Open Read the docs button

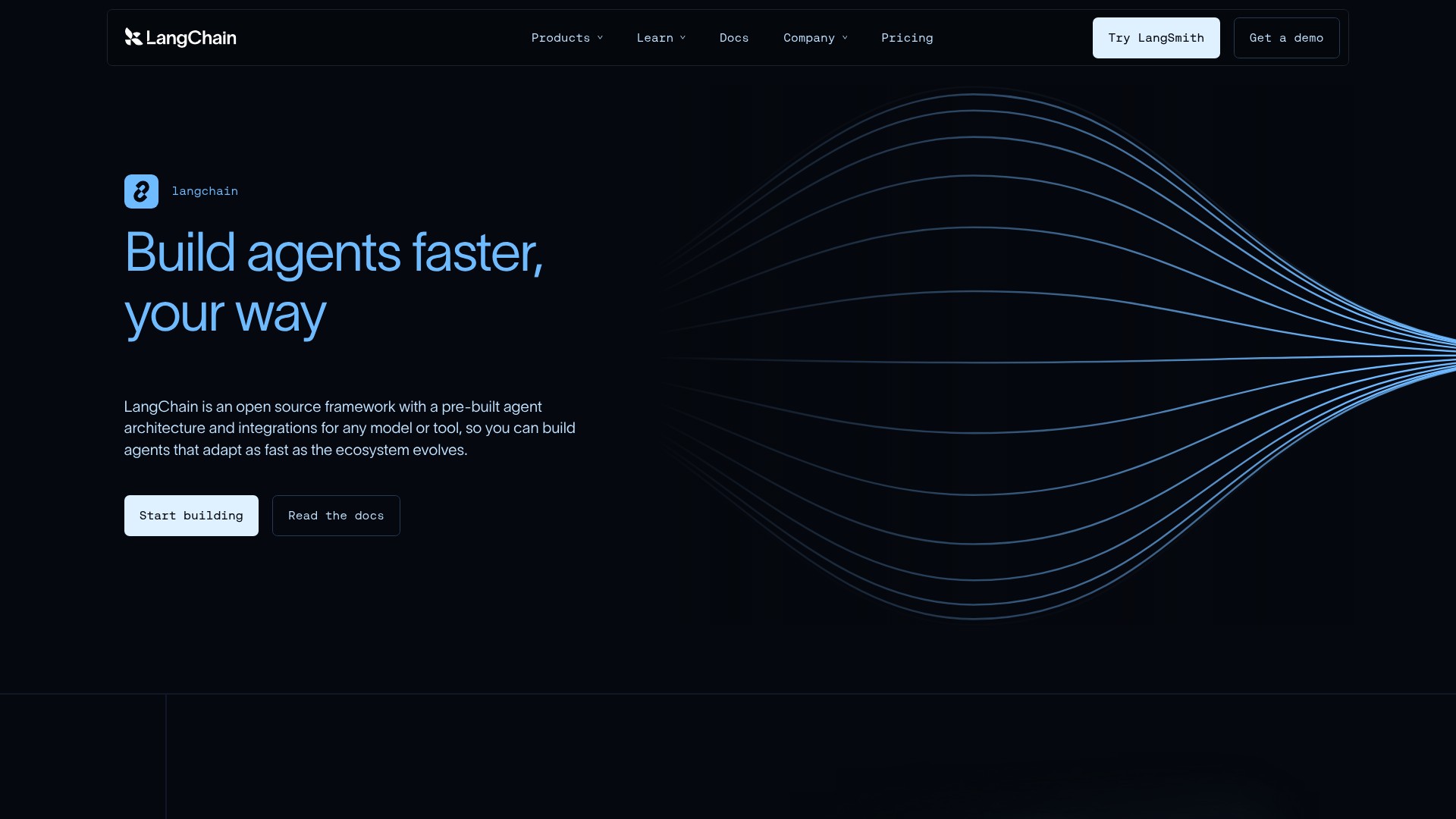[336, 516]
